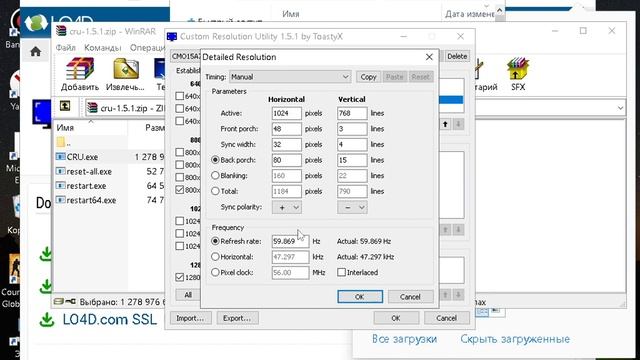Viewport: 640px width, 360px height.
Task: Click the Vertical Back porch field
Action: coord(352,160)
